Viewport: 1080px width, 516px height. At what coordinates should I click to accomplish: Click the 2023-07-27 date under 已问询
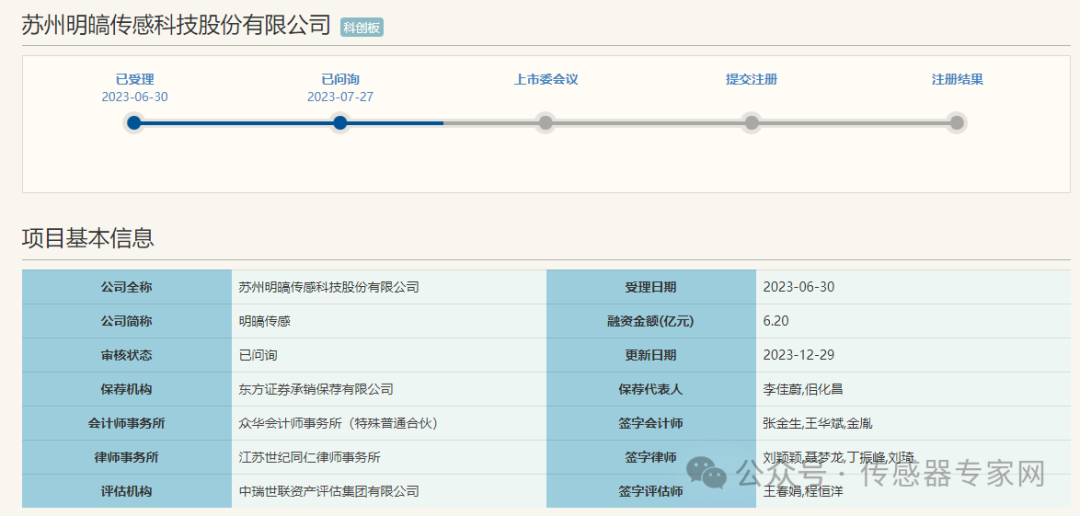(x=340, y=97)
